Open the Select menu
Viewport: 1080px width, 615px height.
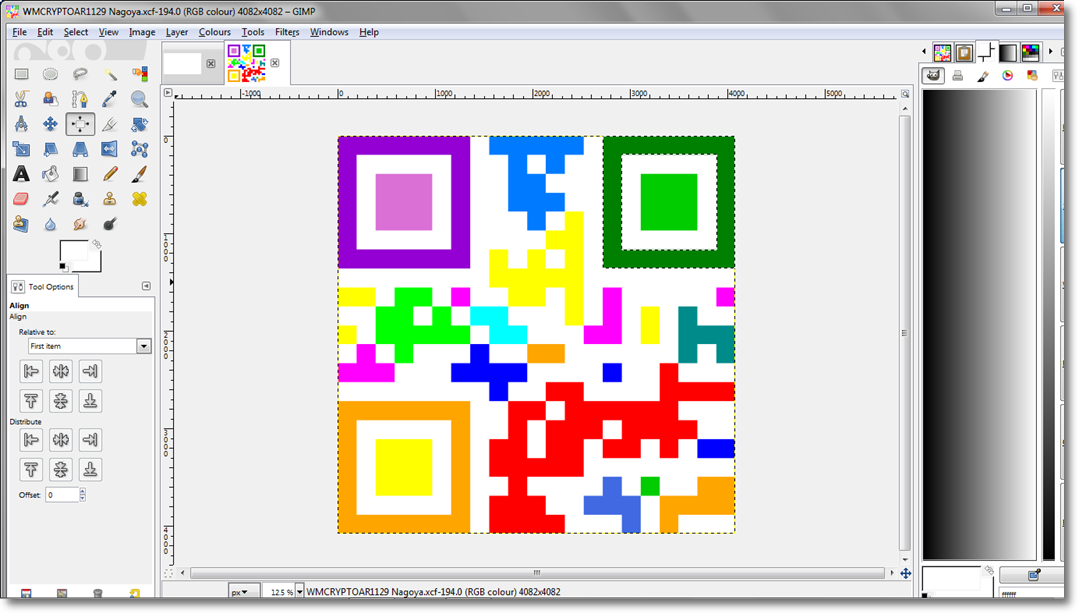76,32
